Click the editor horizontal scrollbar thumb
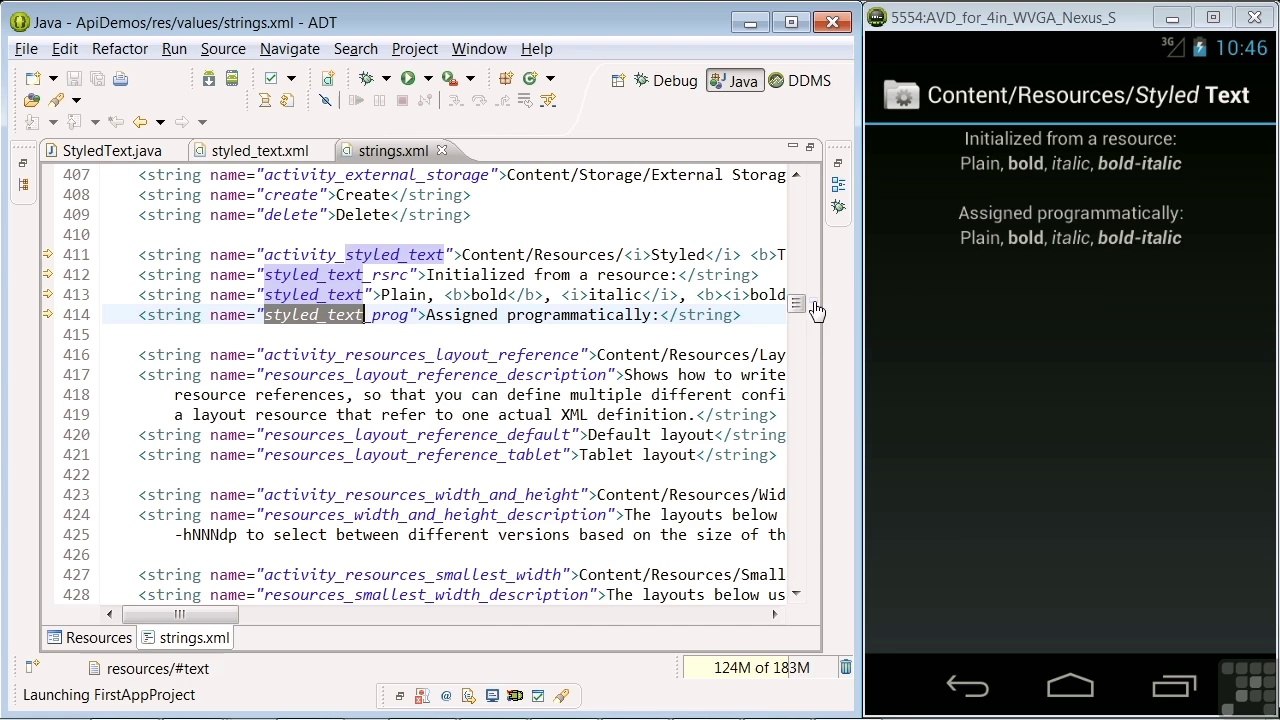 179,614
